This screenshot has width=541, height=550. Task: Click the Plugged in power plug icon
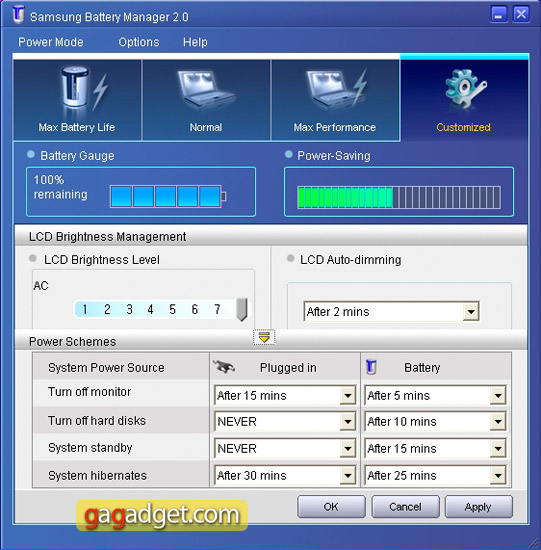[224, 367]
